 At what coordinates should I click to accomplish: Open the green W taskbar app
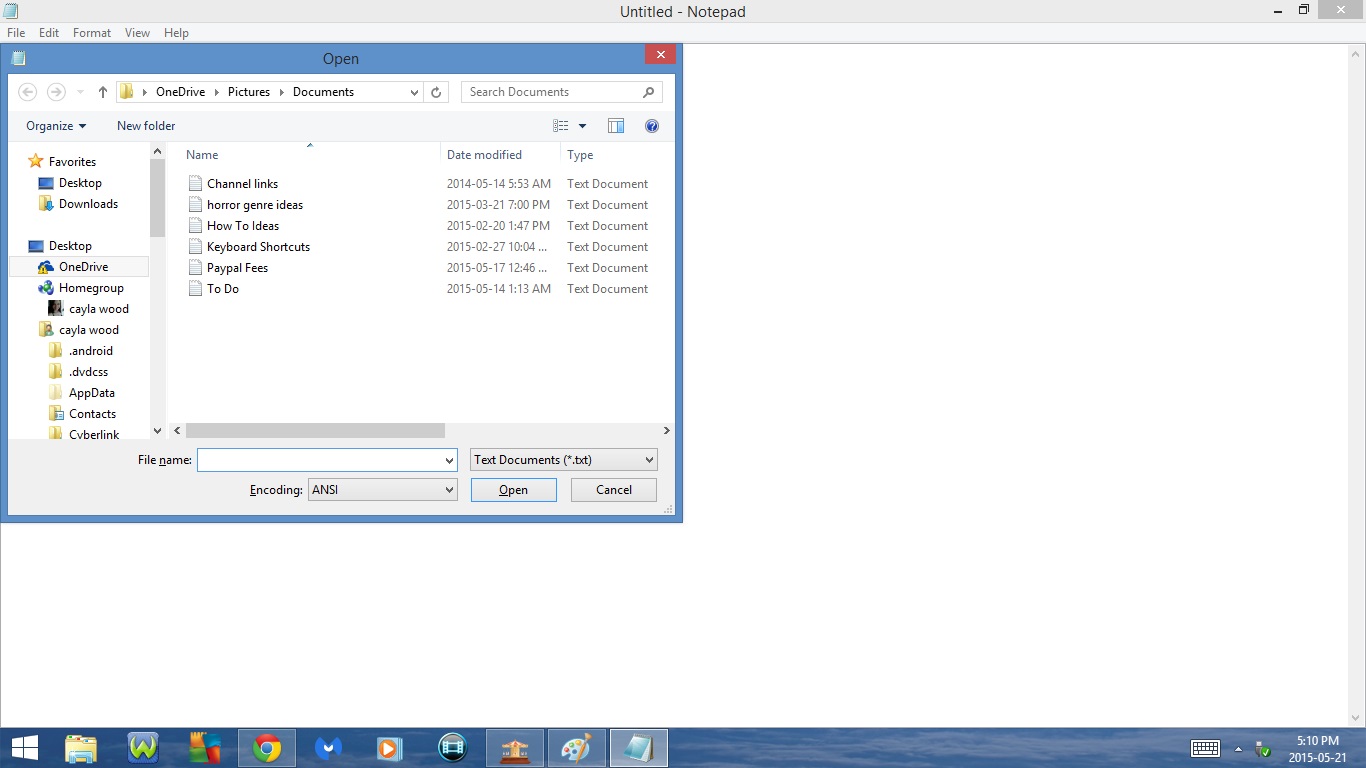(x=143, y=748)
